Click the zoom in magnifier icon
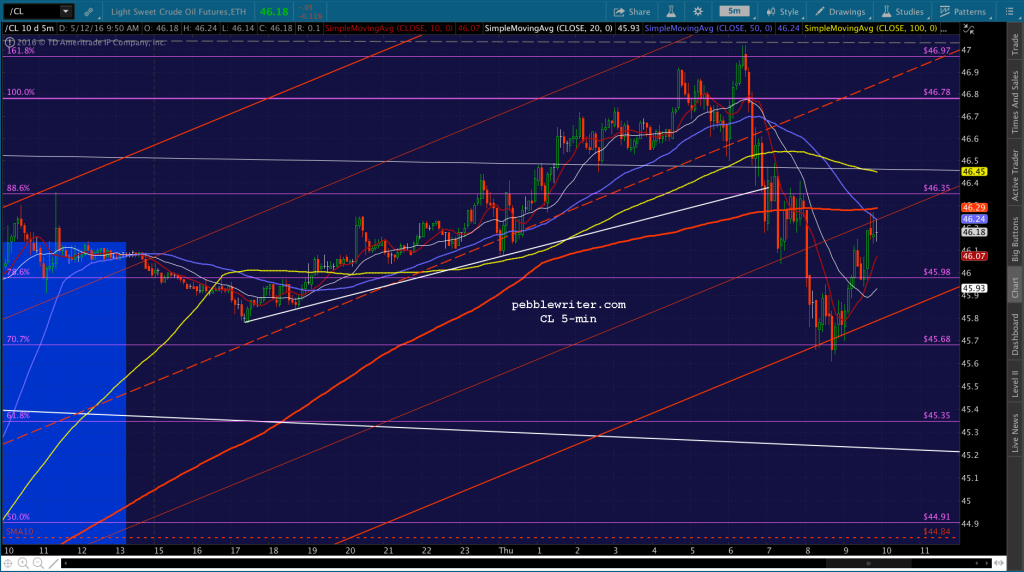 (23, 563)
